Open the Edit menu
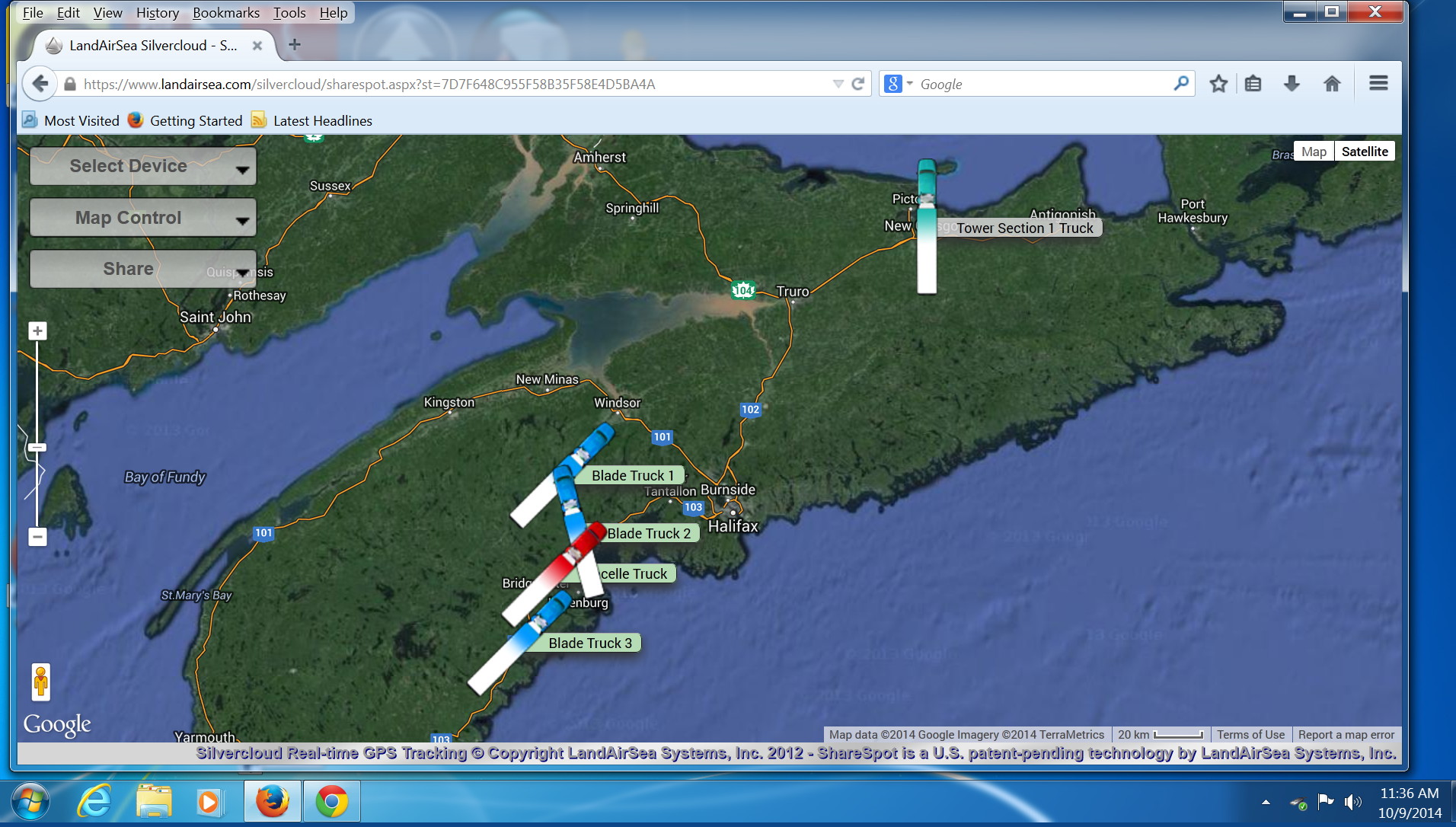Image resolution: width=1456 pixels, height=827 pixels. point(68,13)
